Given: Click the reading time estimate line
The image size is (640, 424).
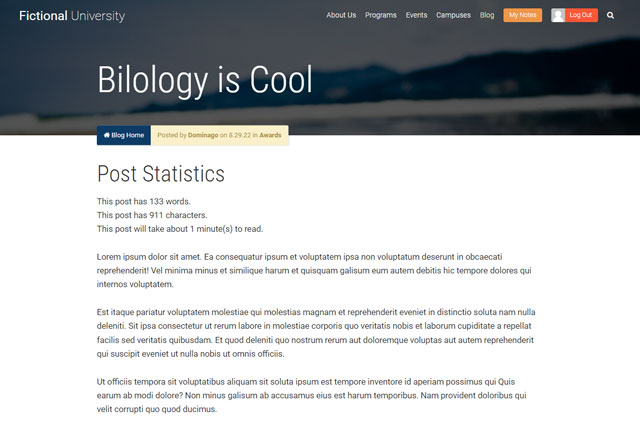Looking at the screenshot, I should [180, 229].
